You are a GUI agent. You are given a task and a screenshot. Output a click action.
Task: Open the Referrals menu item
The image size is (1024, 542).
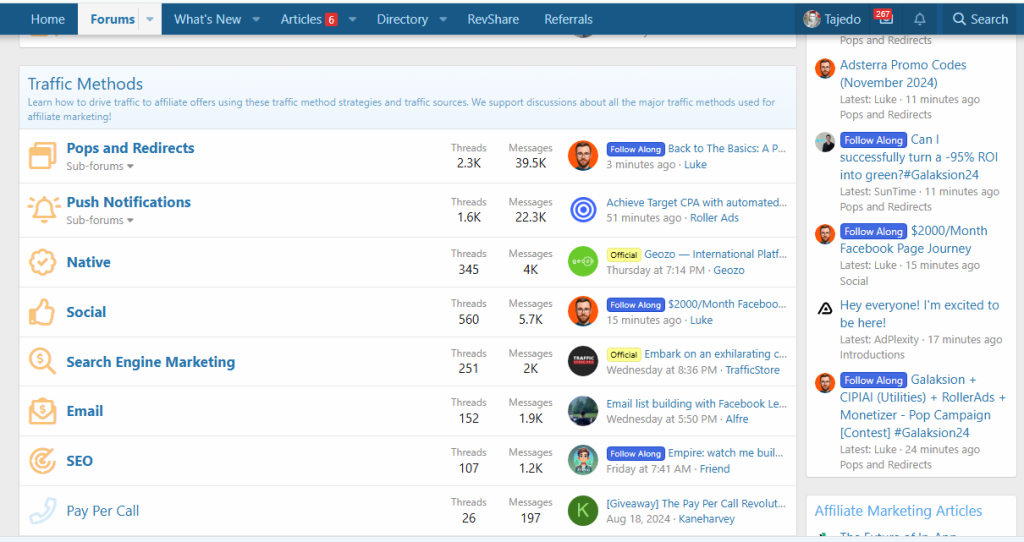coord(568,19)
